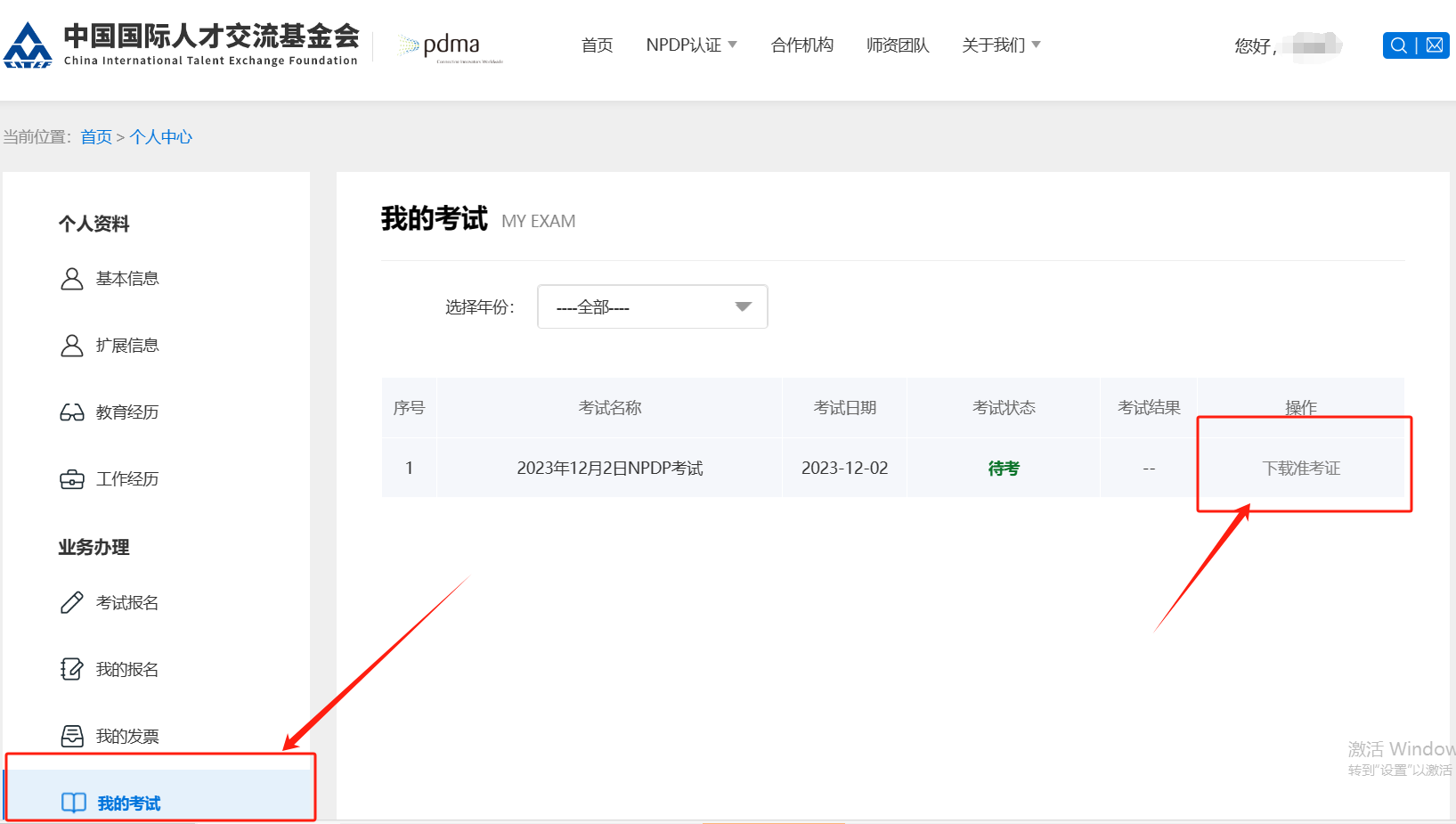Click the notebook icon next to 我的报名

(71, 669)
